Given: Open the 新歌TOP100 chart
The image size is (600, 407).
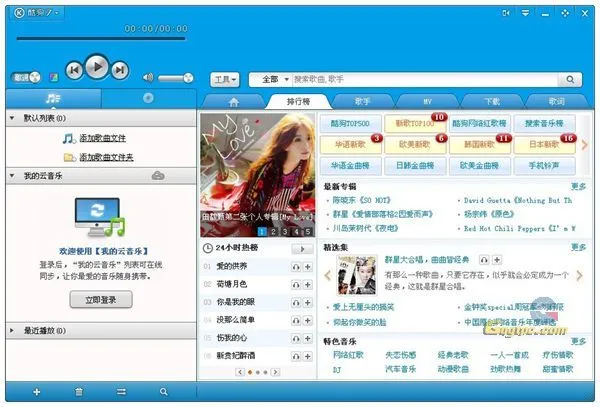Looking at the screenshot, I should coord(415,124).
